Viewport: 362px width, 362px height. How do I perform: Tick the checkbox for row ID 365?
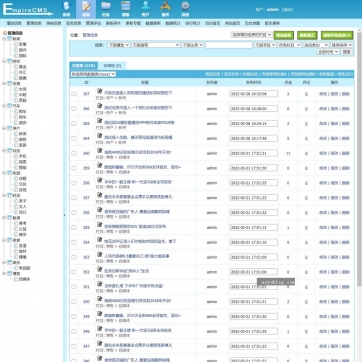[74, 124]
